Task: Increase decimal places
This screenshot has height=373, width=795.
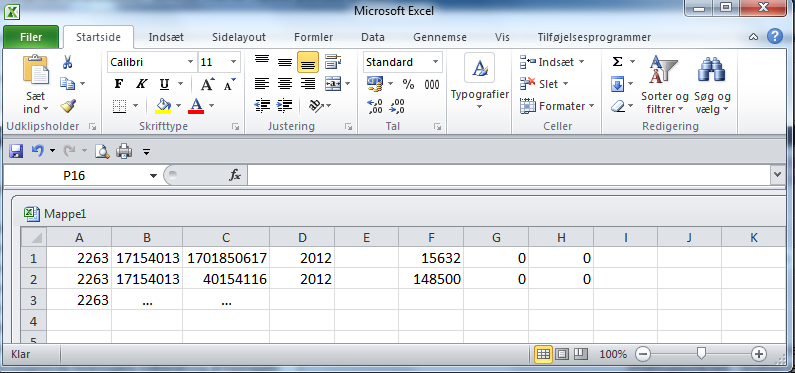Action: coord(375,106)
